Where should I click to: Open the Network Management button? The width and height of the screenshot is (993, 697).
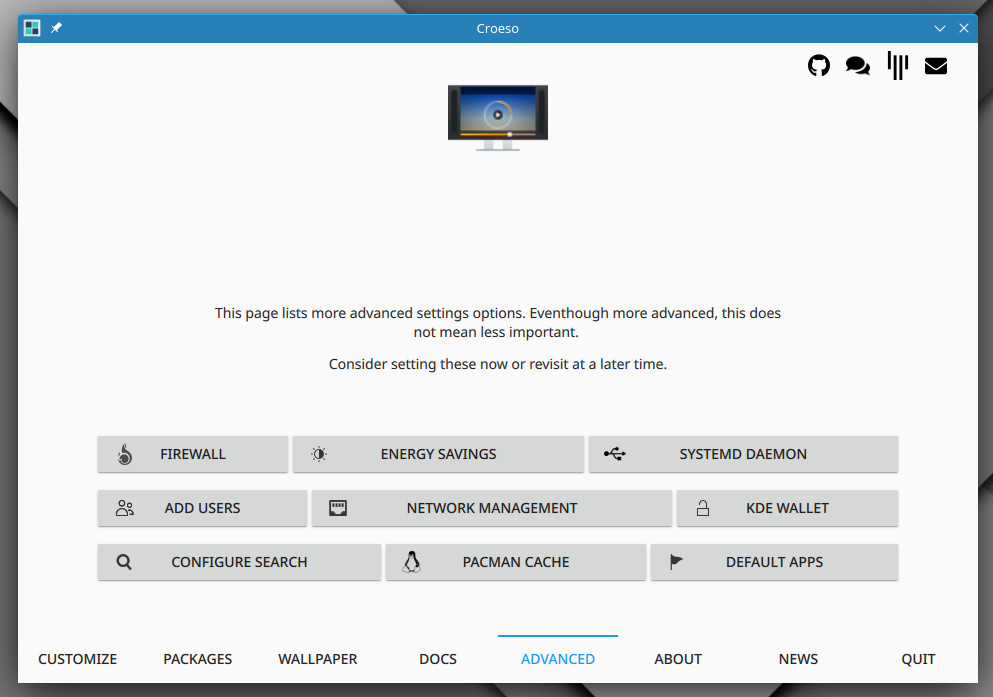pyautogui.click(x=491, y=508)
